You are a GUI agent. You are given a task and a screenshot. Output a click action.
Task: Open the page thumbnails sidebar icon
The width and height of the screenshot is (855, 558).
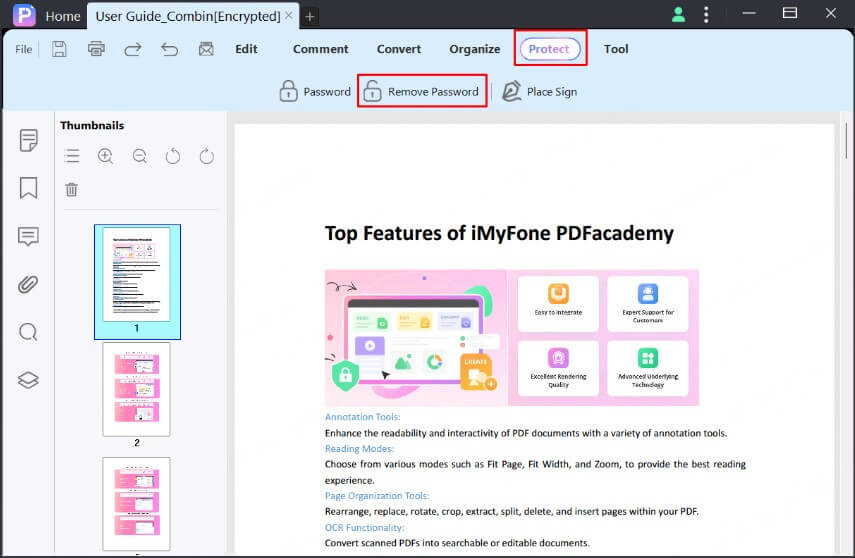[28, 140]
